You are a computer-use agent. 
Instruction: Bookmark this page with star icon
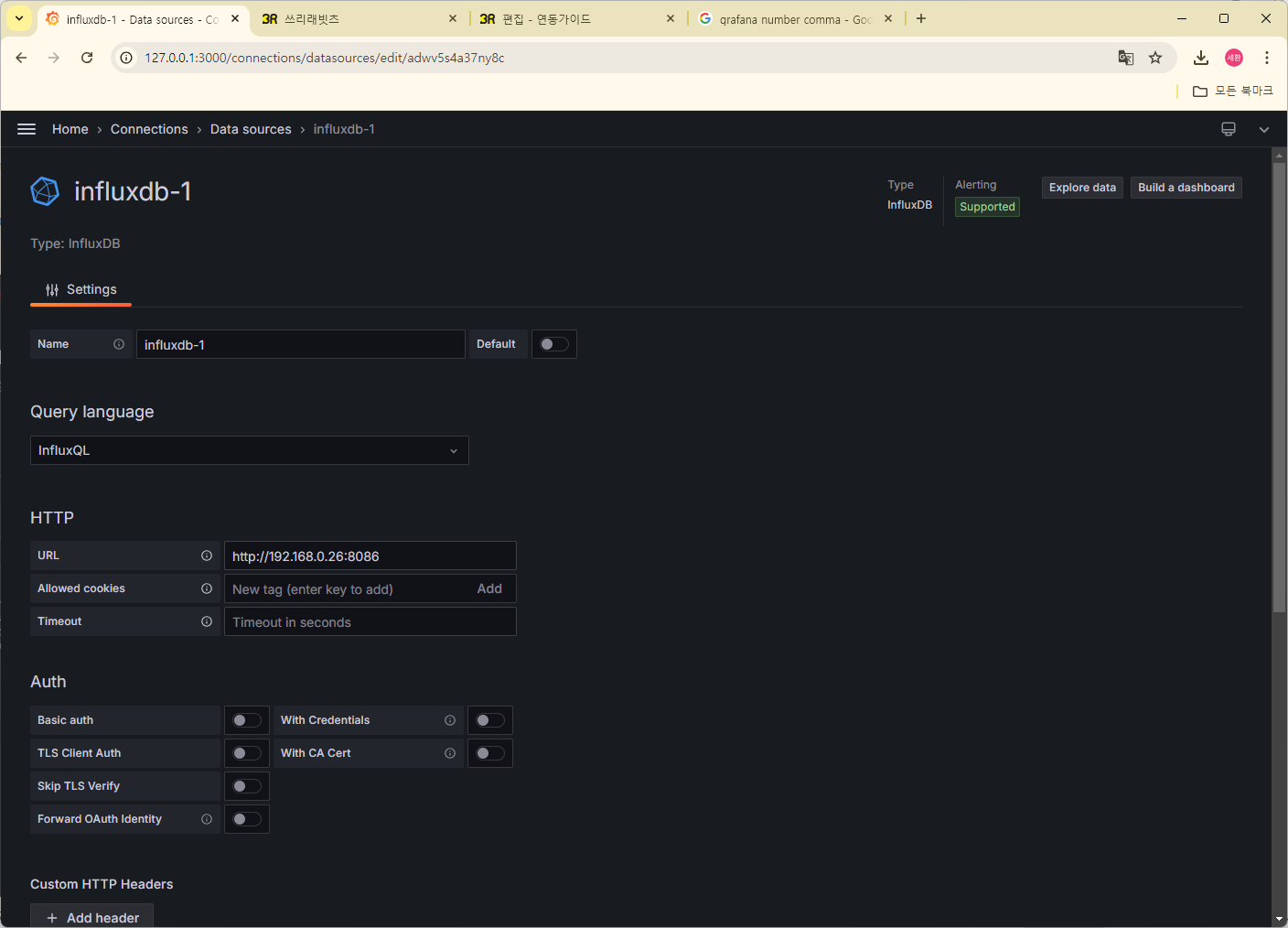point(1155,58)
